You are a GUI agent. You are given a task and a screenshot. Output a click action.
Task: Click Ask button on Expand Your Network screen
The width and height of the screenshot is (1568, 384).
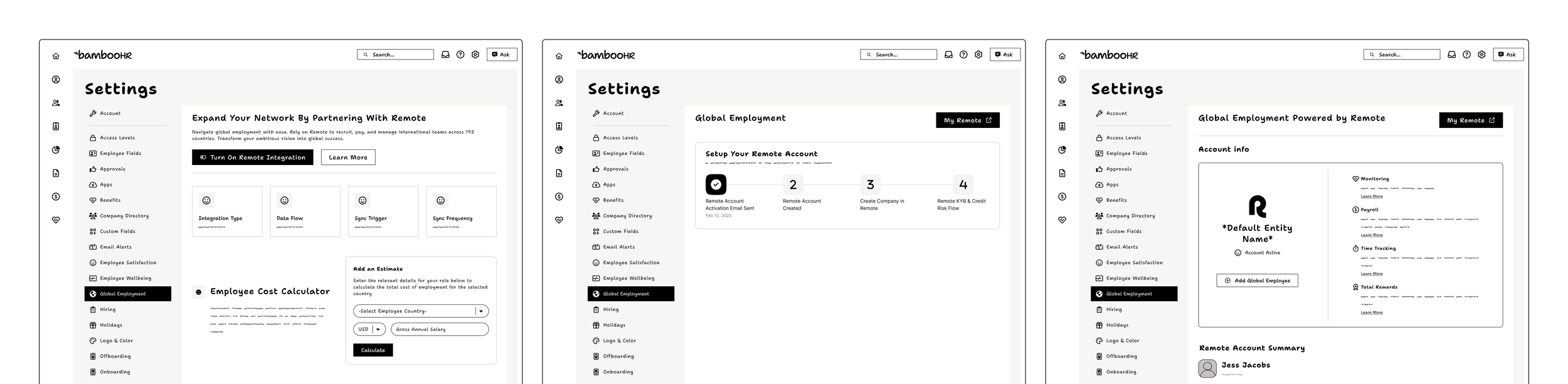502,55
